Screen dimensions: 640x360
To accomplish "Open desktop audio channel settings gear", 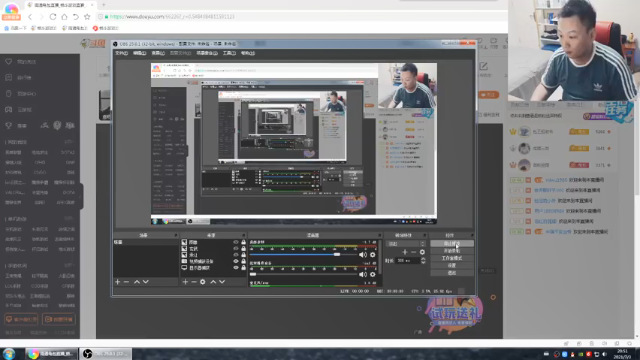I will (373, 255).
